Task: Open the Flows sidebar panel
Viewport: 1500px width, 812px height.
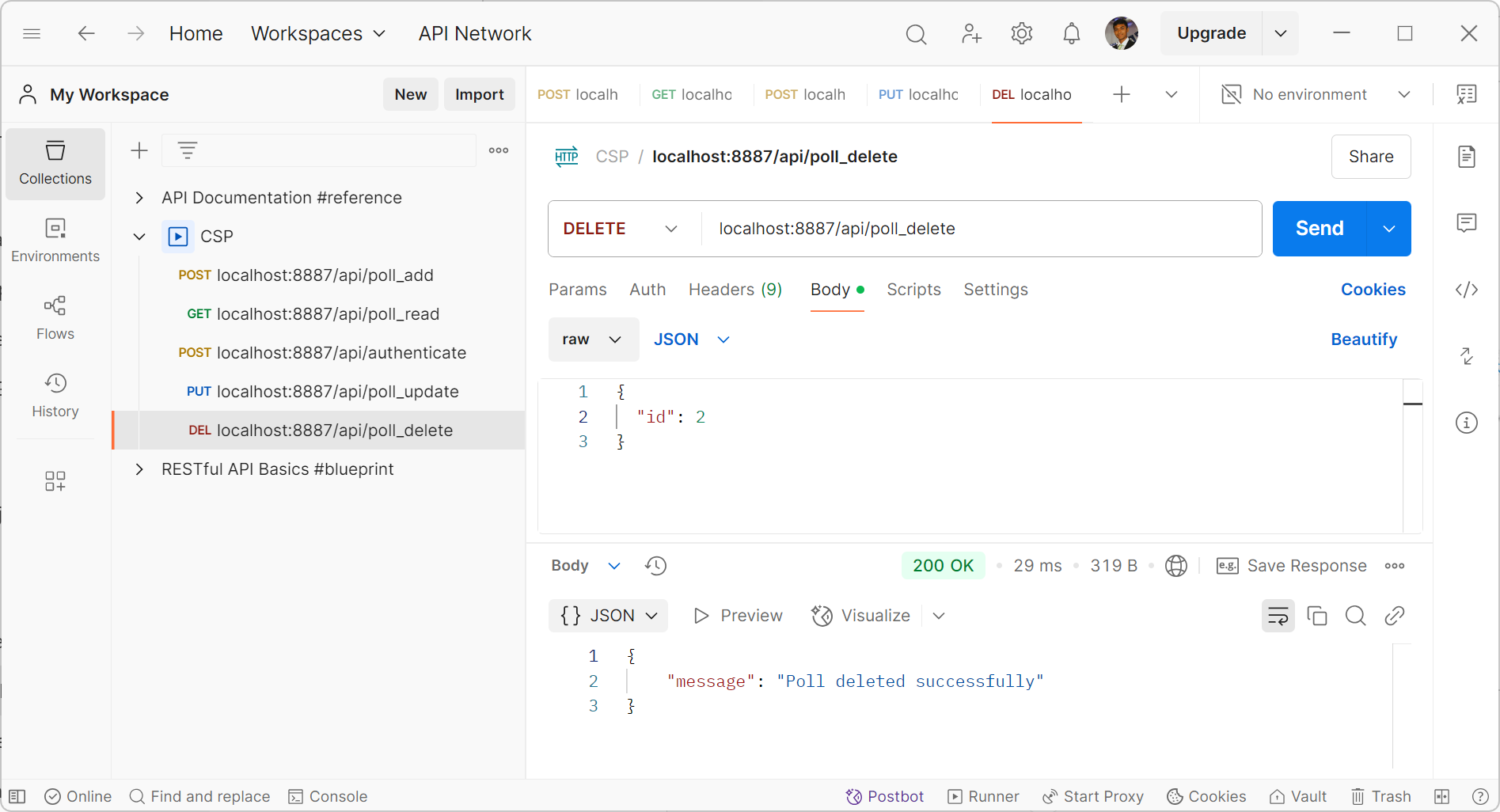Action: (55, 317)
